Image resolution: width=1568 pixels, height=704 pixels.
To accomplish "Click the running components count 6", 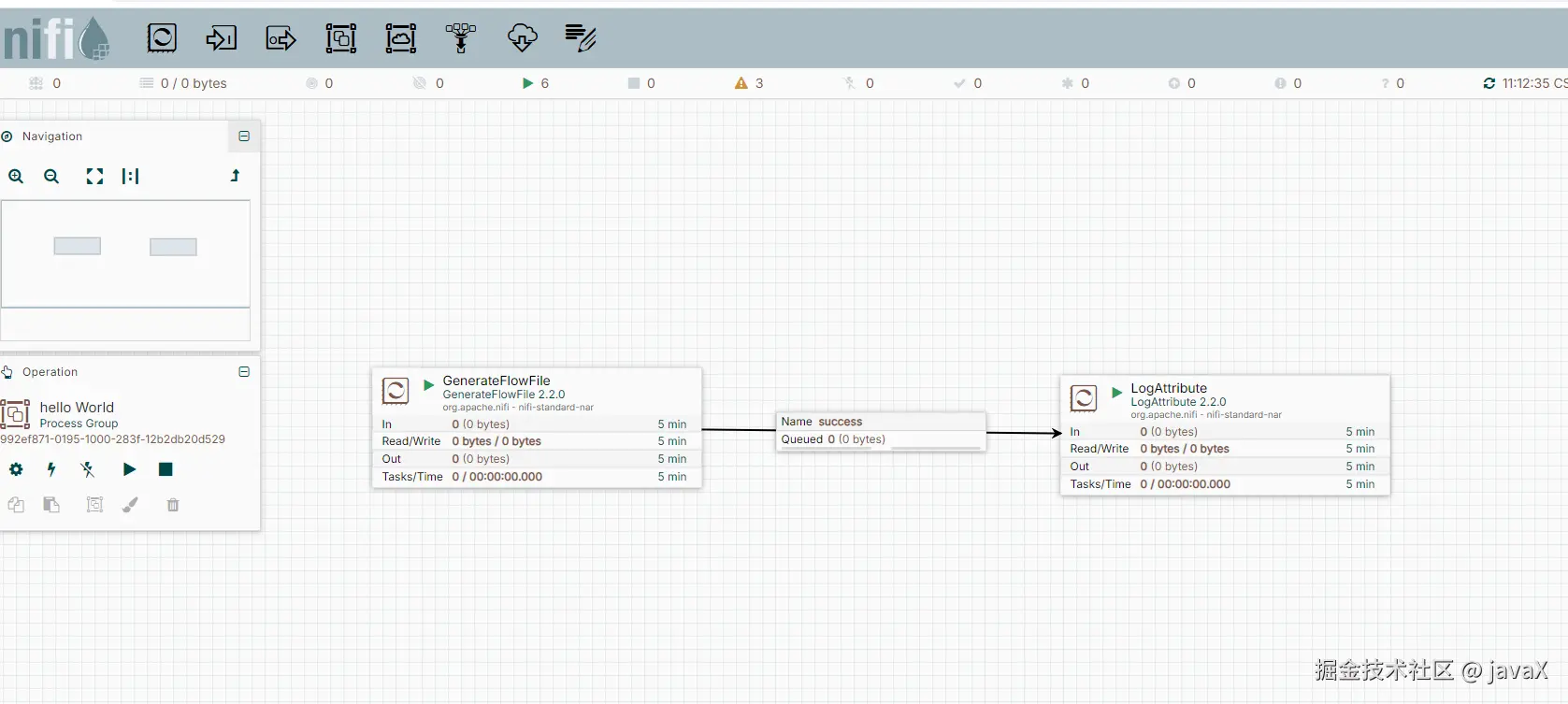I will tap(536, 83).
